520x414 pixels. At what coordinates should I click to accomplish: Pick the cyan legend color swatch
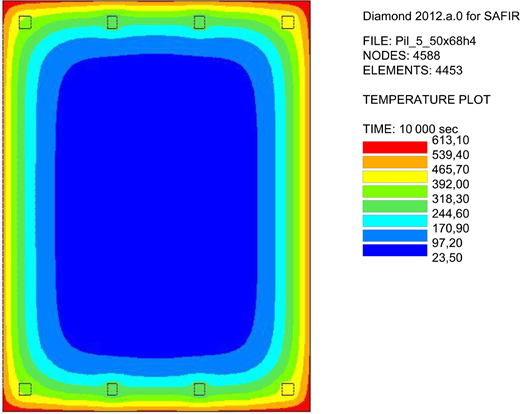click(395, 221)
